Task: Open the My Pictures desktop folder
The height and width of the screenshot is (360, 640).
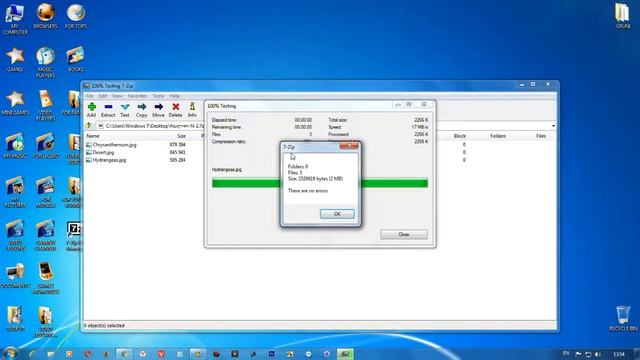Action: 15,192
